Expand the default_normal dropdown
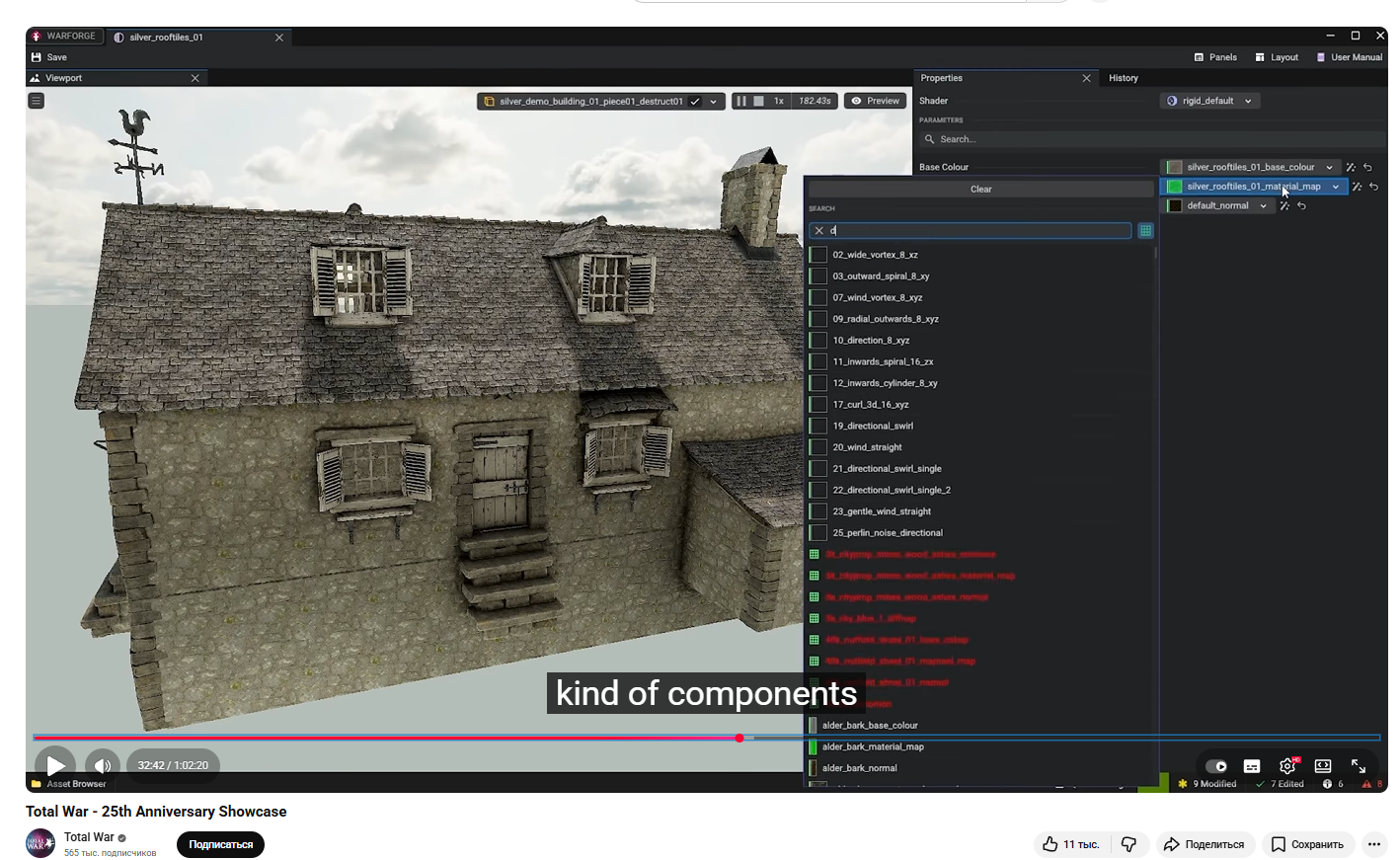Viewport: 1400px width, 860px height. [1264, 206]
